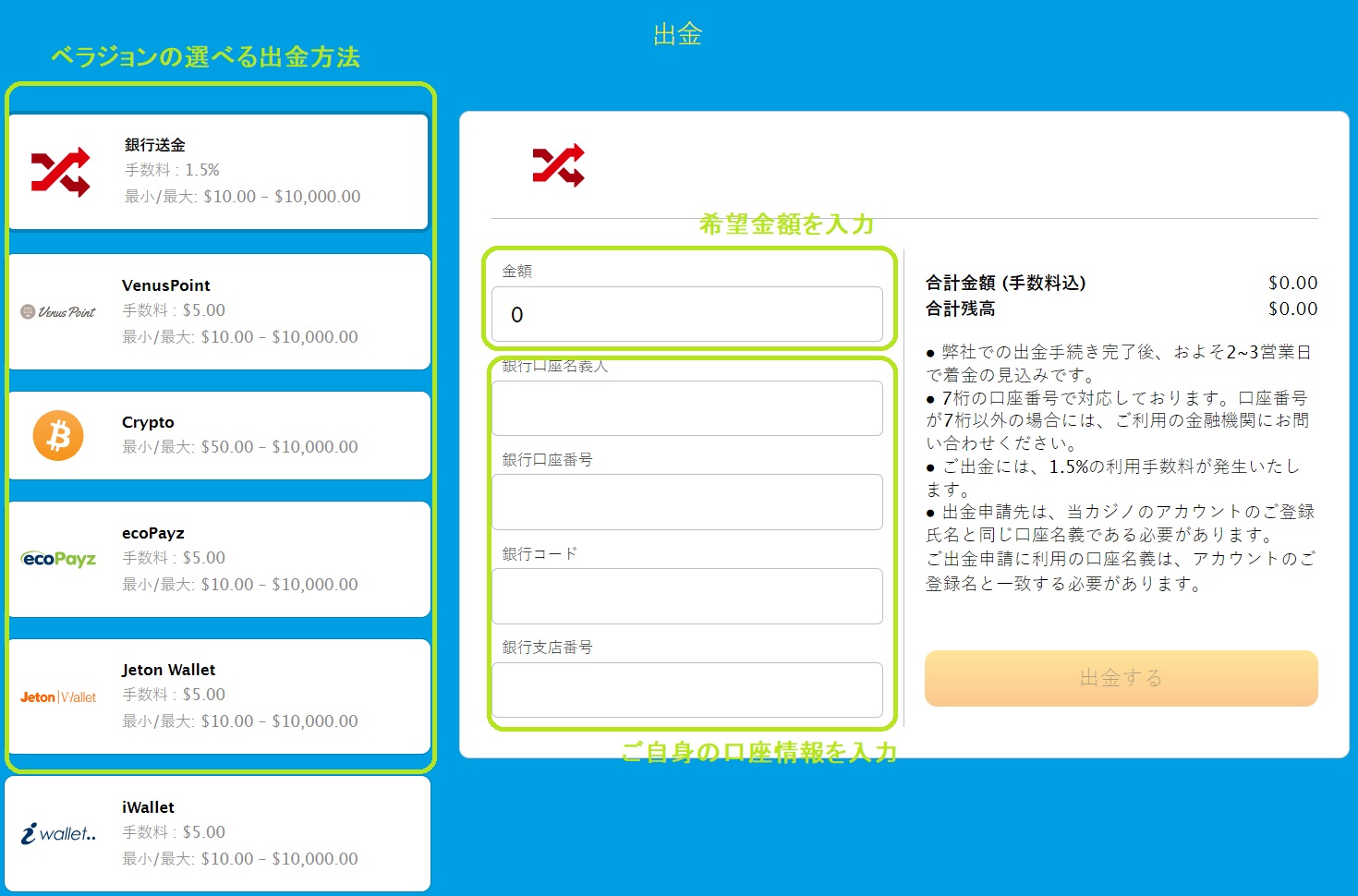Click into the 銀行コード bank code field
The height and width of the screenshot is (896, 1358).
[x=686, y=597]
